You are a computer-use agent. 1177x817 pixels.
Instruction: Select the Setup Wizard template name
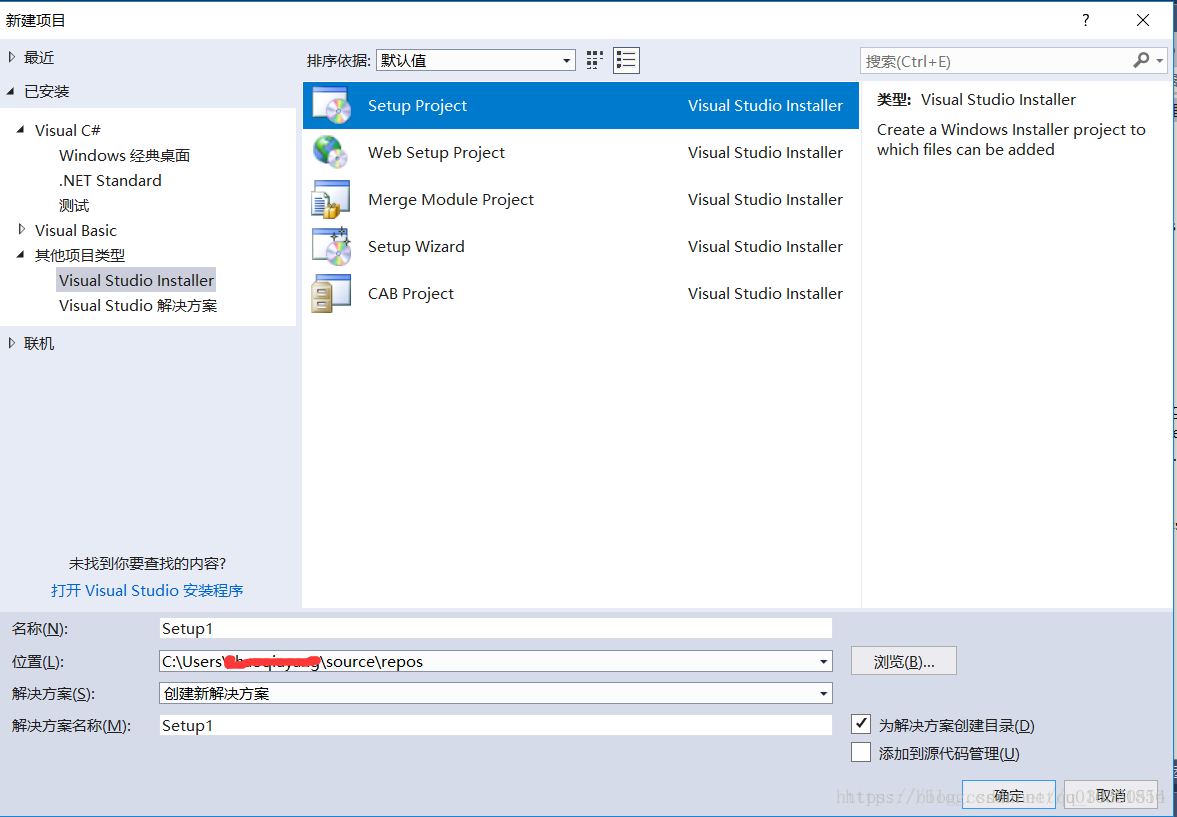[x=416, y=246]
